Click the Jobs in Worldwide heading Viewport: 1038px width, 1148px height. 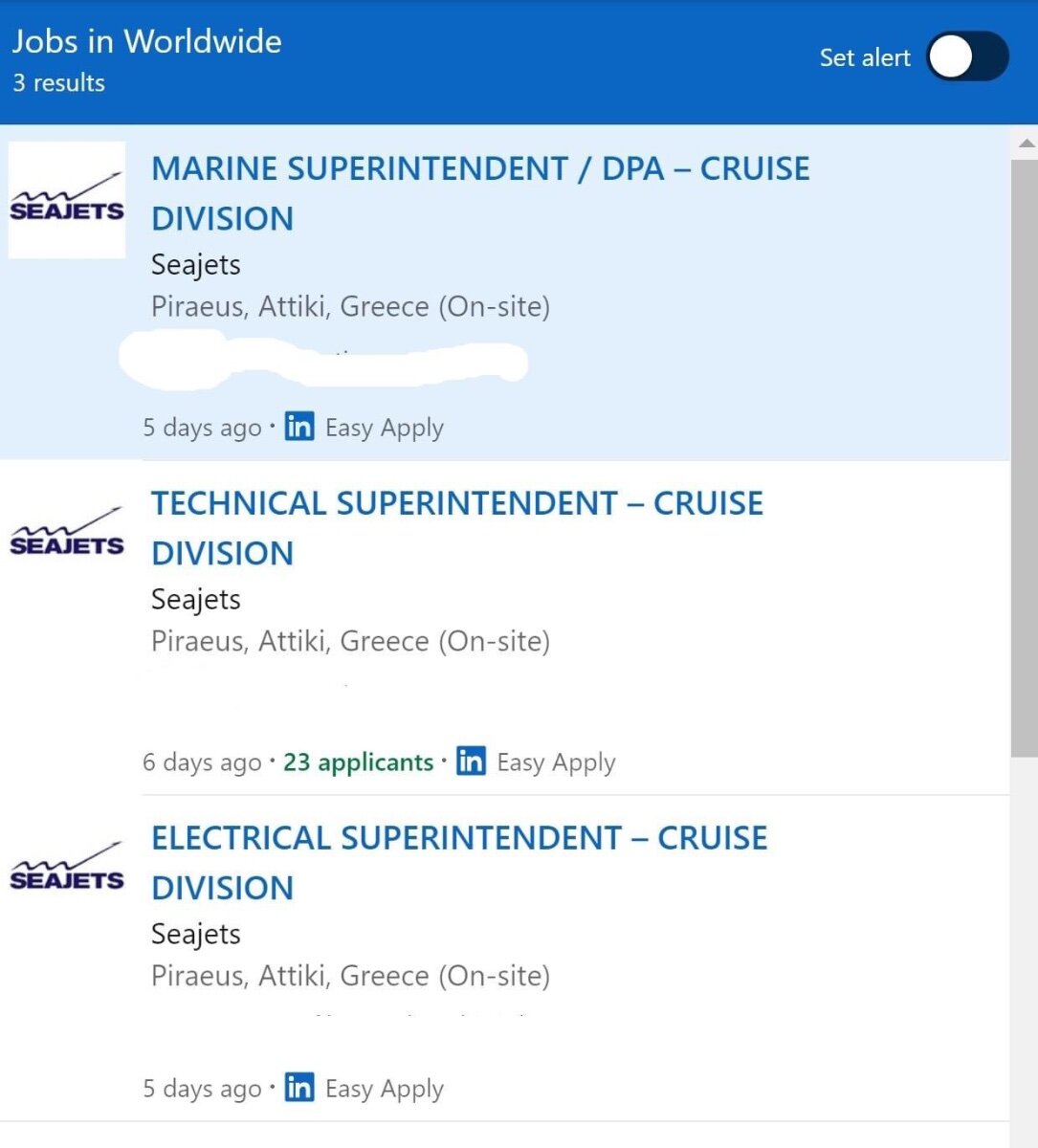pos(146,42)
